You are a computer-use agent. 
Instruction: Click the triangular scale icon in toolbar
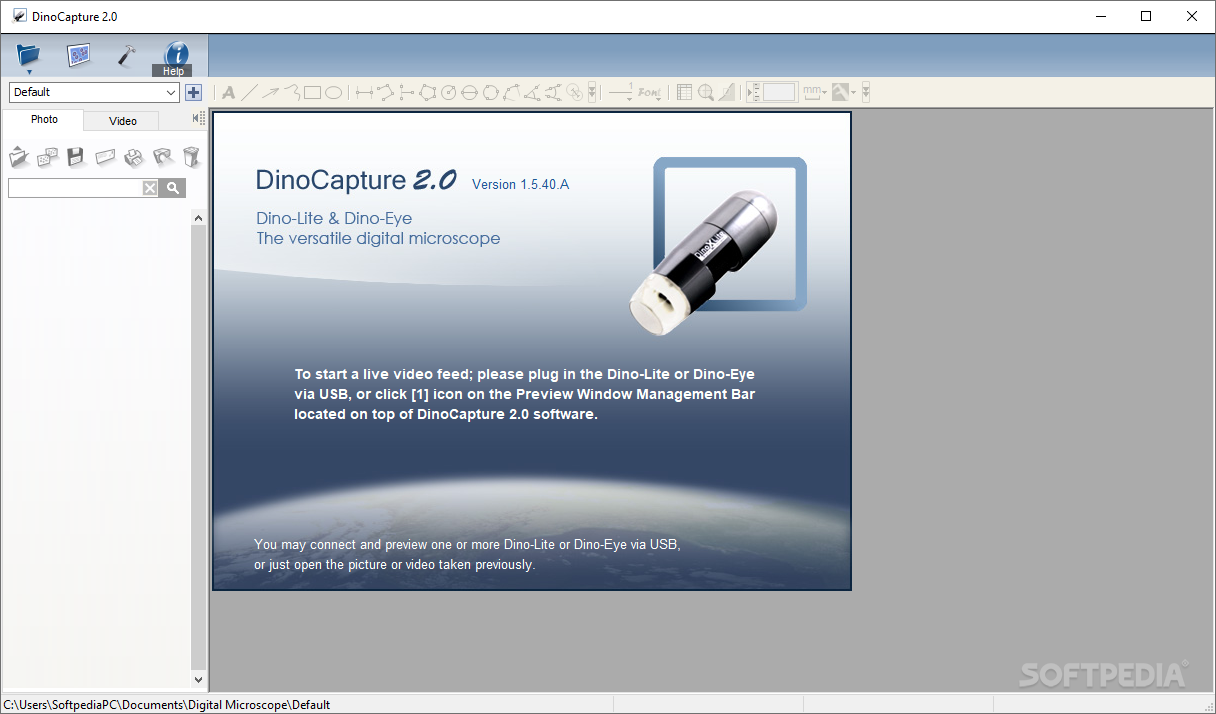726,92
